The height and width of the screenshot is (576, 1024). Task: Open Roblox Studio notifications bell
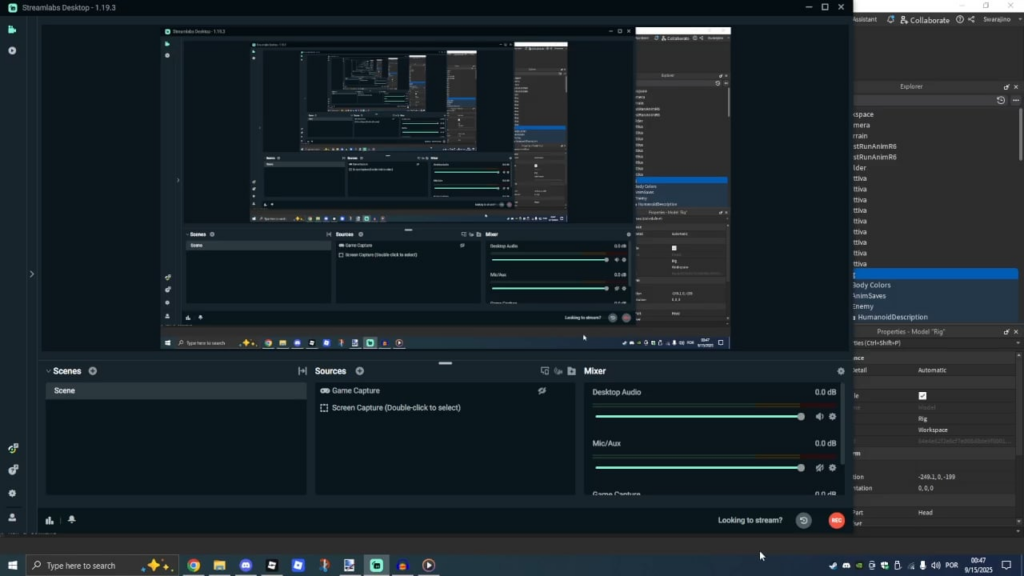891,20
